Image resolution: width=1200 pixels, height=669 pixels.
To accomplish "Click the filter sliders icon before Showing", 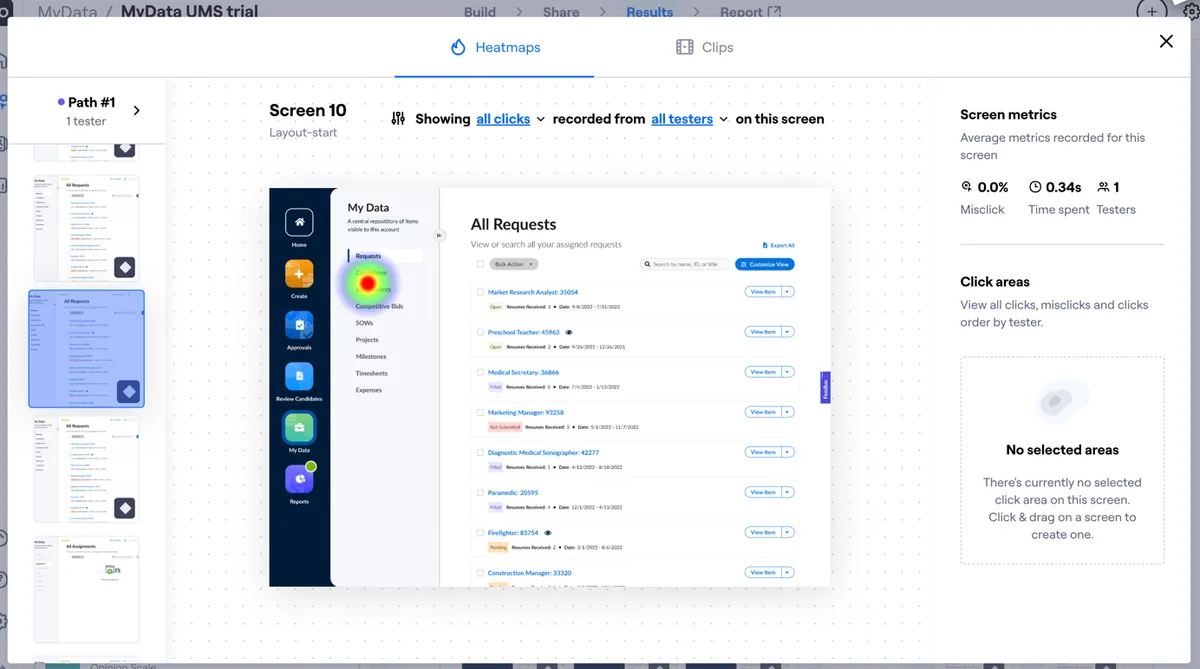I will click(x=399, y=118).
